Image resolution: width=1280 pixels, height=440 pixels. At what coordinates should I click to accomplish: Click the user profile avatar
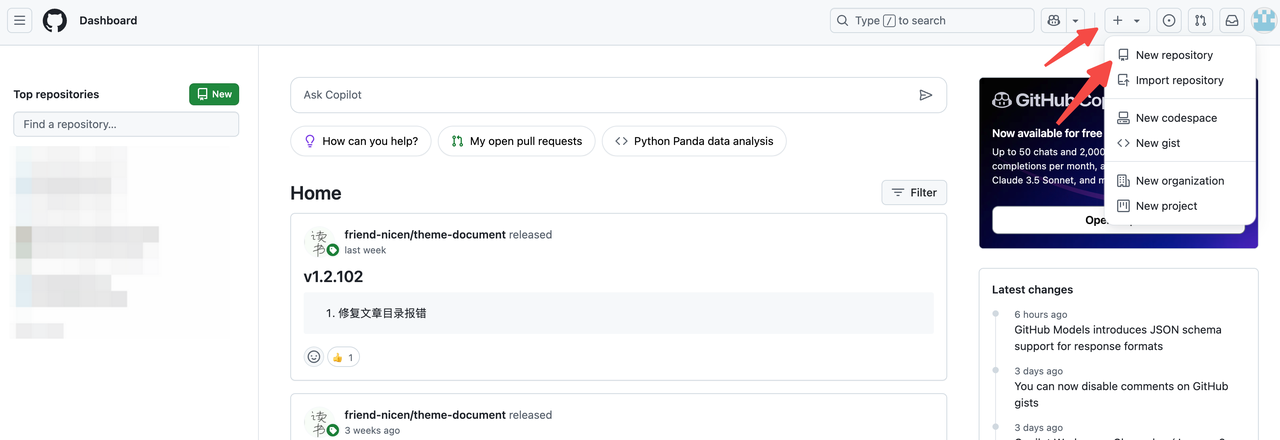[x=1263, y=20]
